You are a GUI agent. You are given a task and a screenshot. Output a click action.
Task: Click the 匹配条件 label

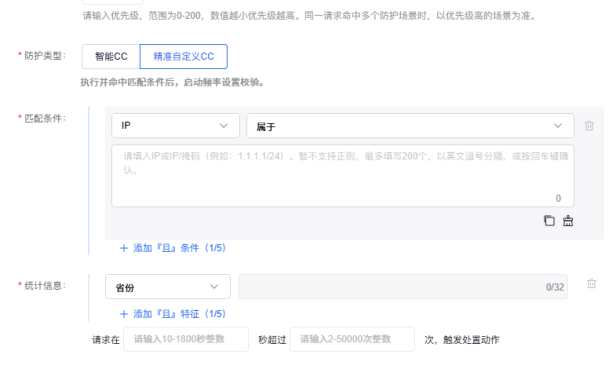pyautogui.click(x=44, y=118)
